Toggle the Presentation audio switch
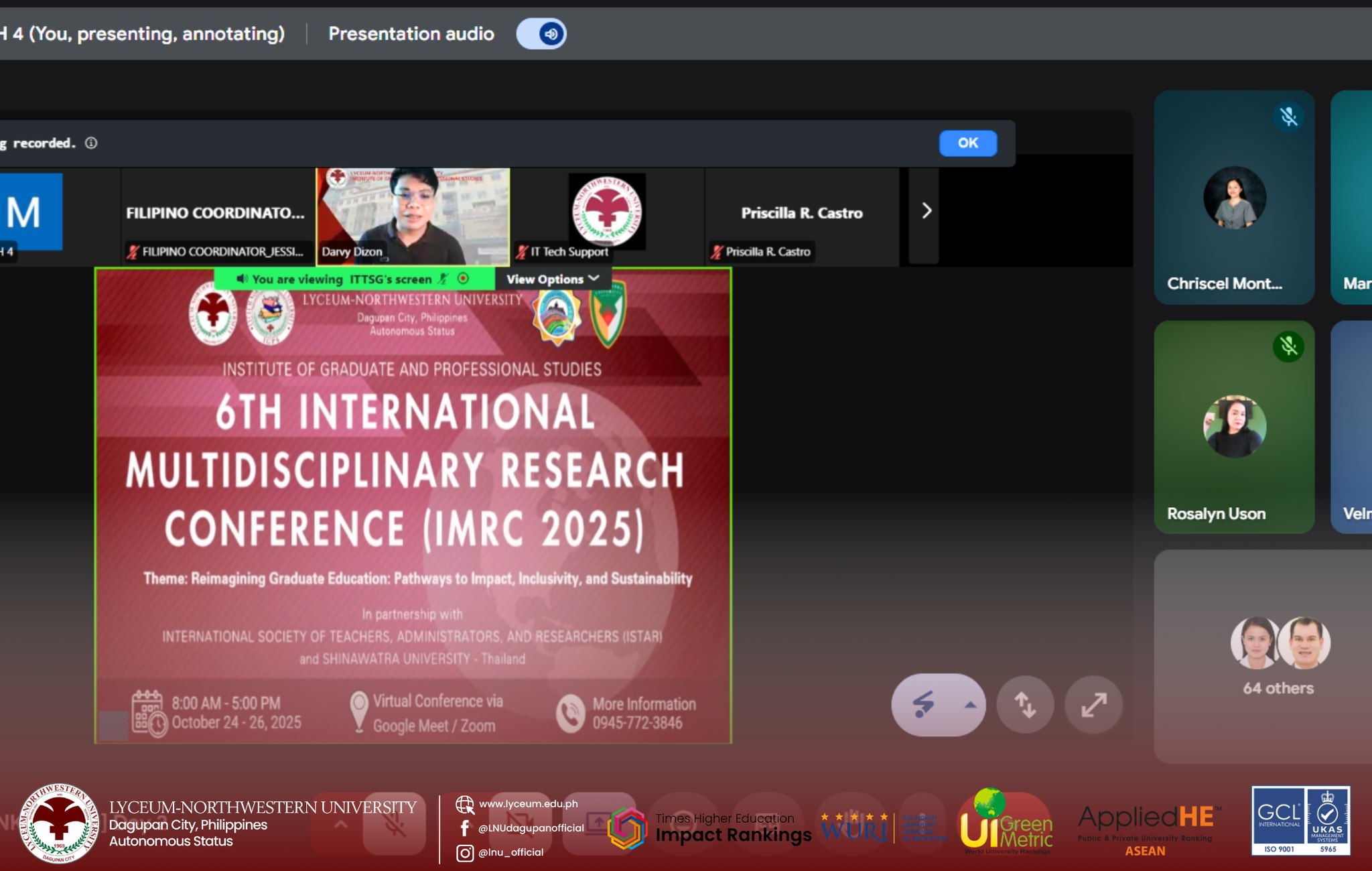This screenshot has width=1372, height=871. [x=541, y=33]
